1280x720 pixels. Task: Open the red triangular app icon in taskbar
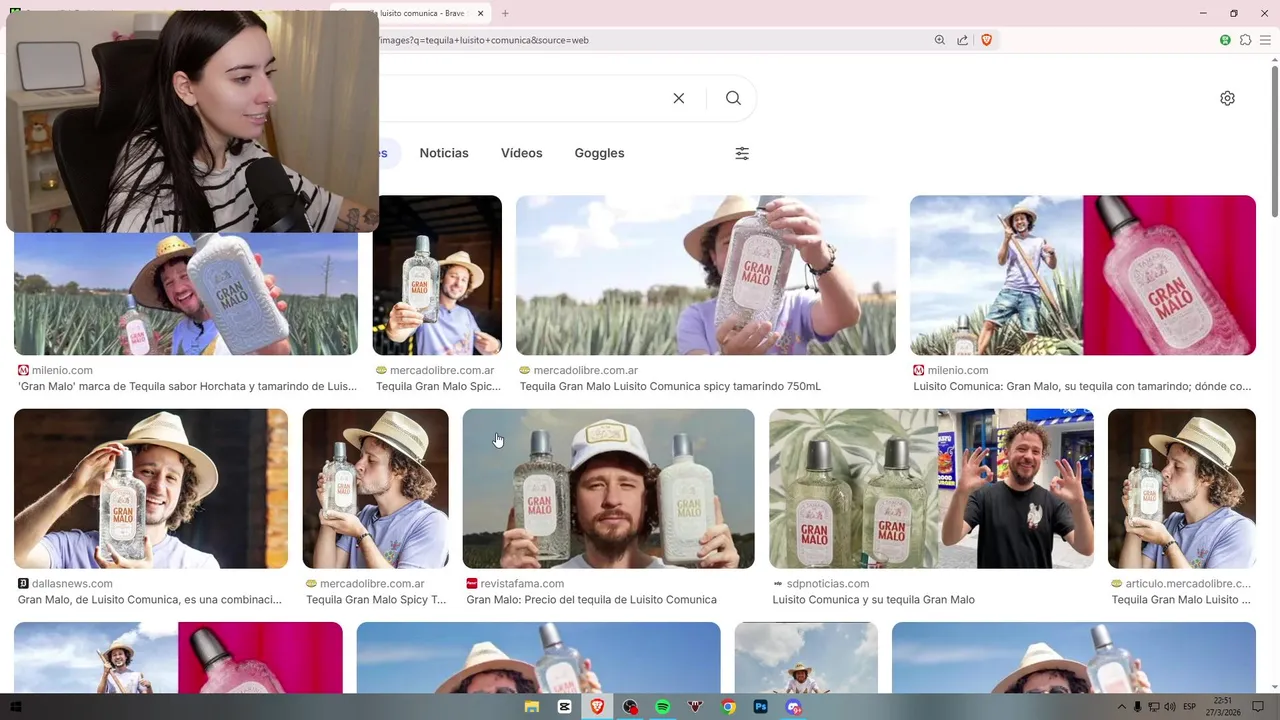point(696,707)
